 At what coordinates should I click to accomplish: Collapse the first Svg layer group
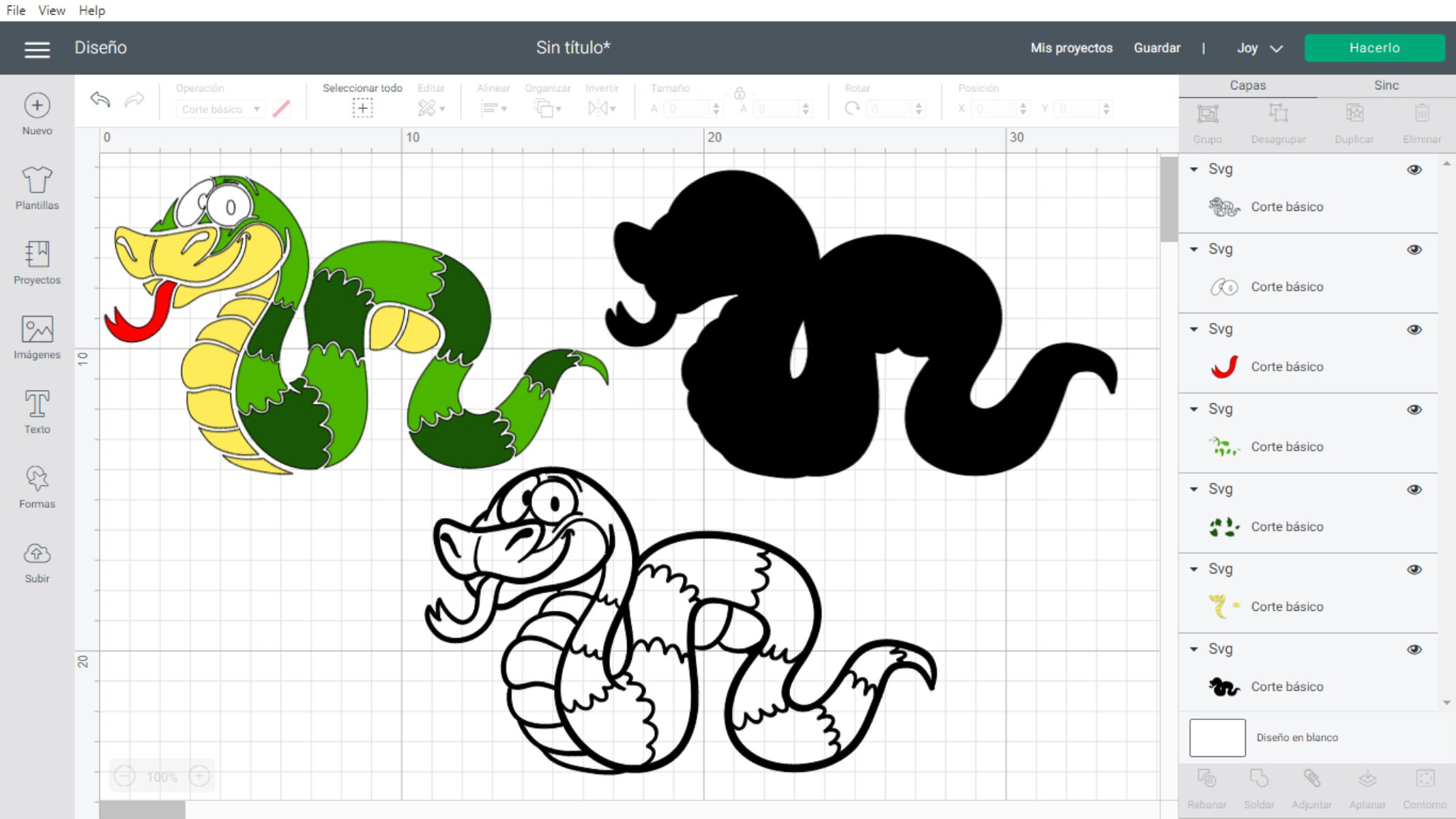1194,169
